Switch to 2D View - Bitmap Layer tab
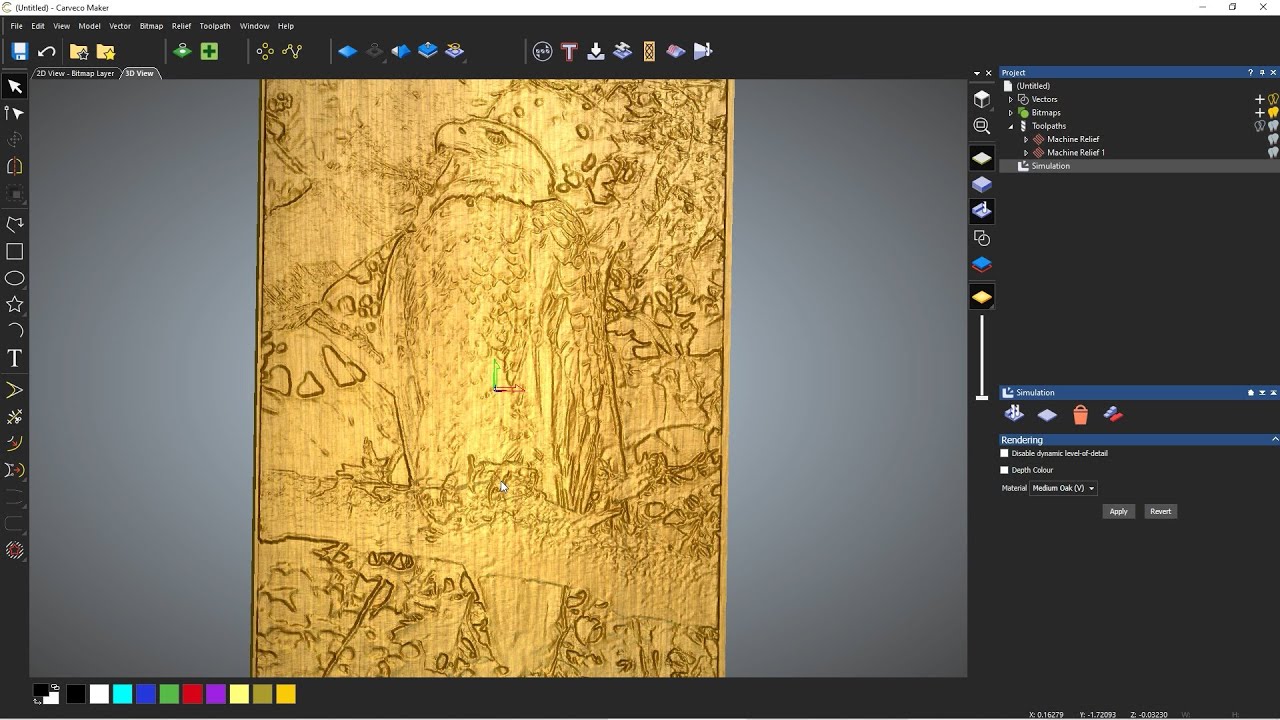This screenshot has width=1280, height=720. (76, 73)
